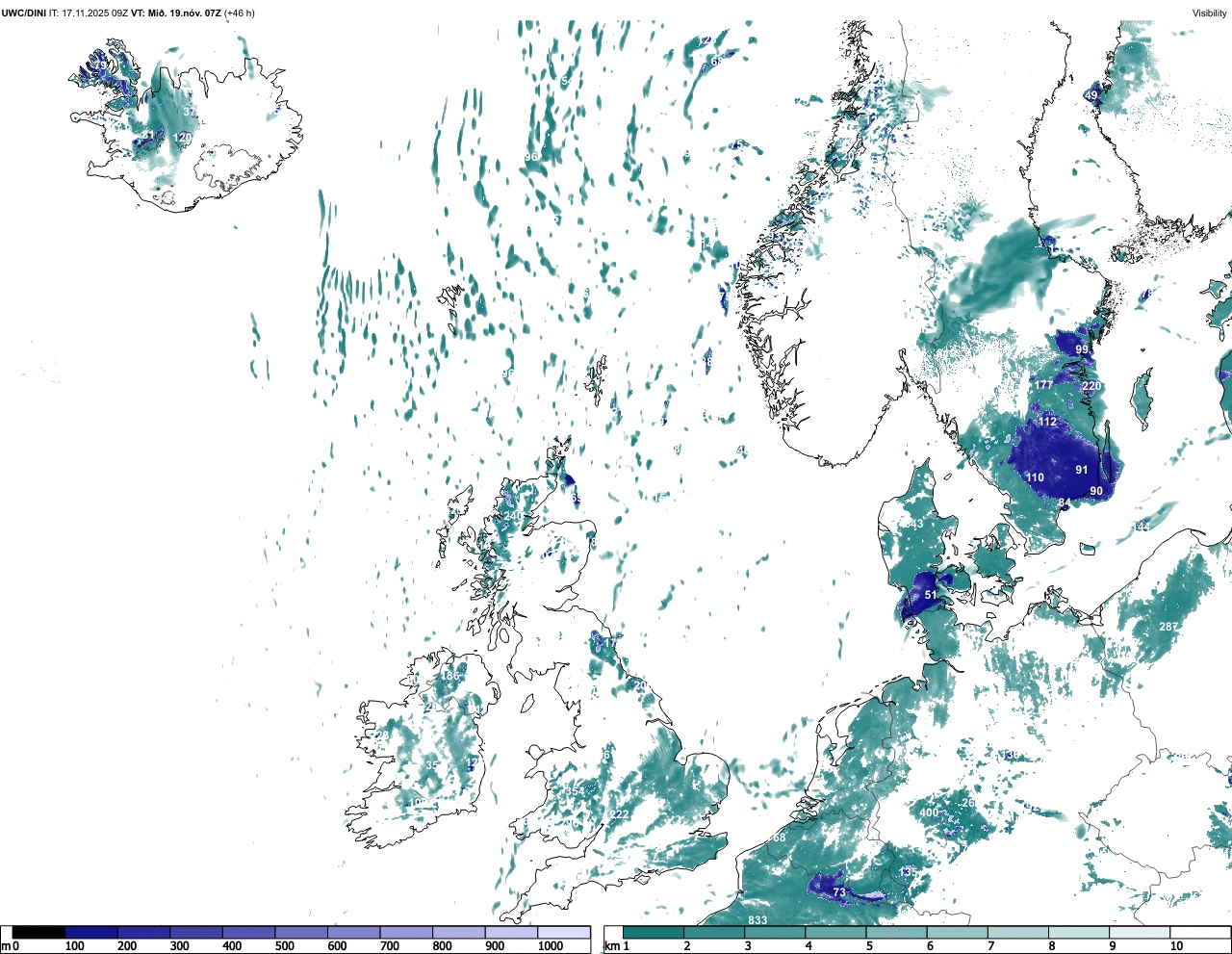The height and width of the screenshot is (954, 1232).
Task: Click the 'km' unit label of kilometre legend
Action: (610, 946)
